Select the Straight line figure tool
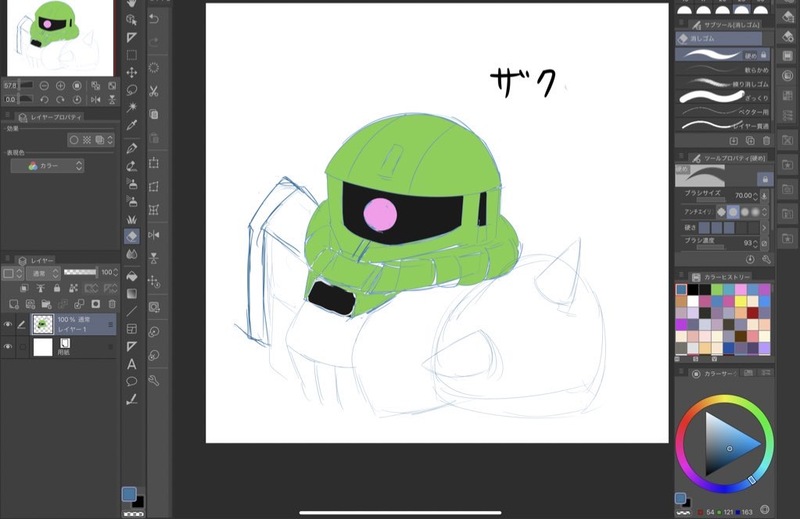800x519 pixels. click(x=132, y=311)
